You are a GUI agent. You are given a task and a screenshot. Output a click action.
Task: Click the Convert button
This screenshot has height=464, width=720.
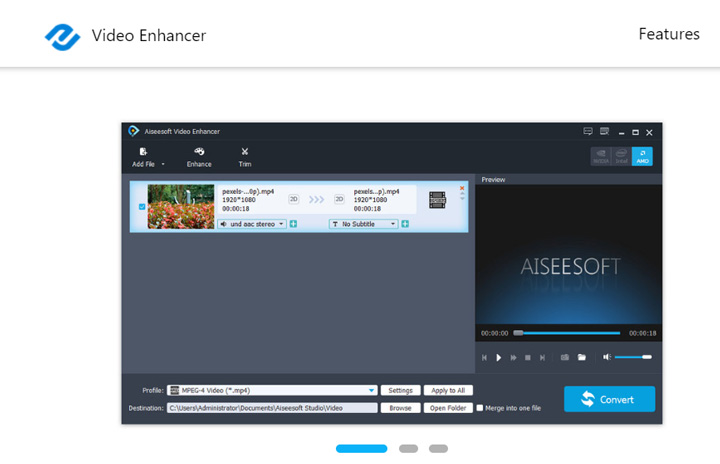point(609,399)
